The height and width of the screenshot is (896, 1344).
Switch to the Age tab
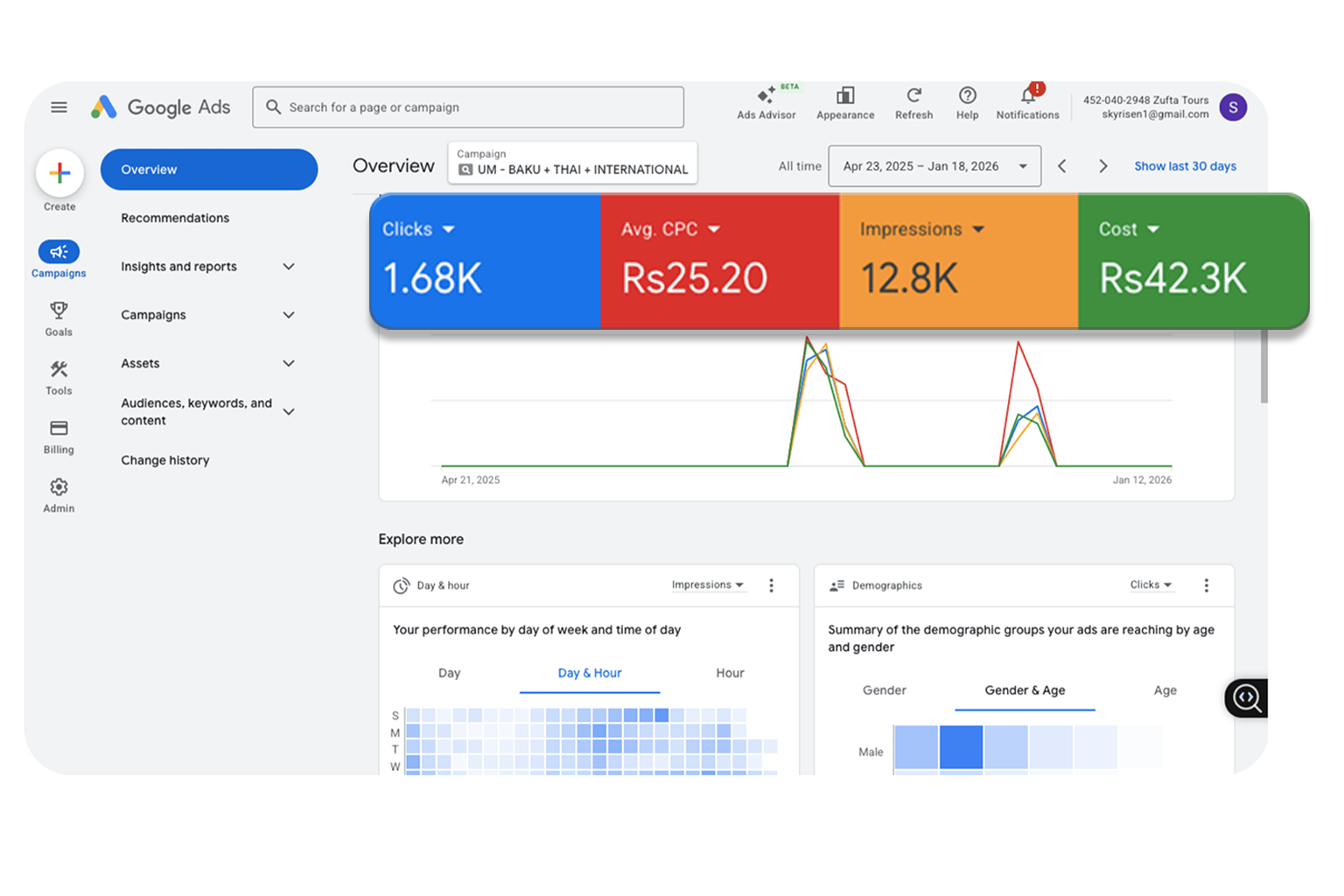tap(1165, 690)
